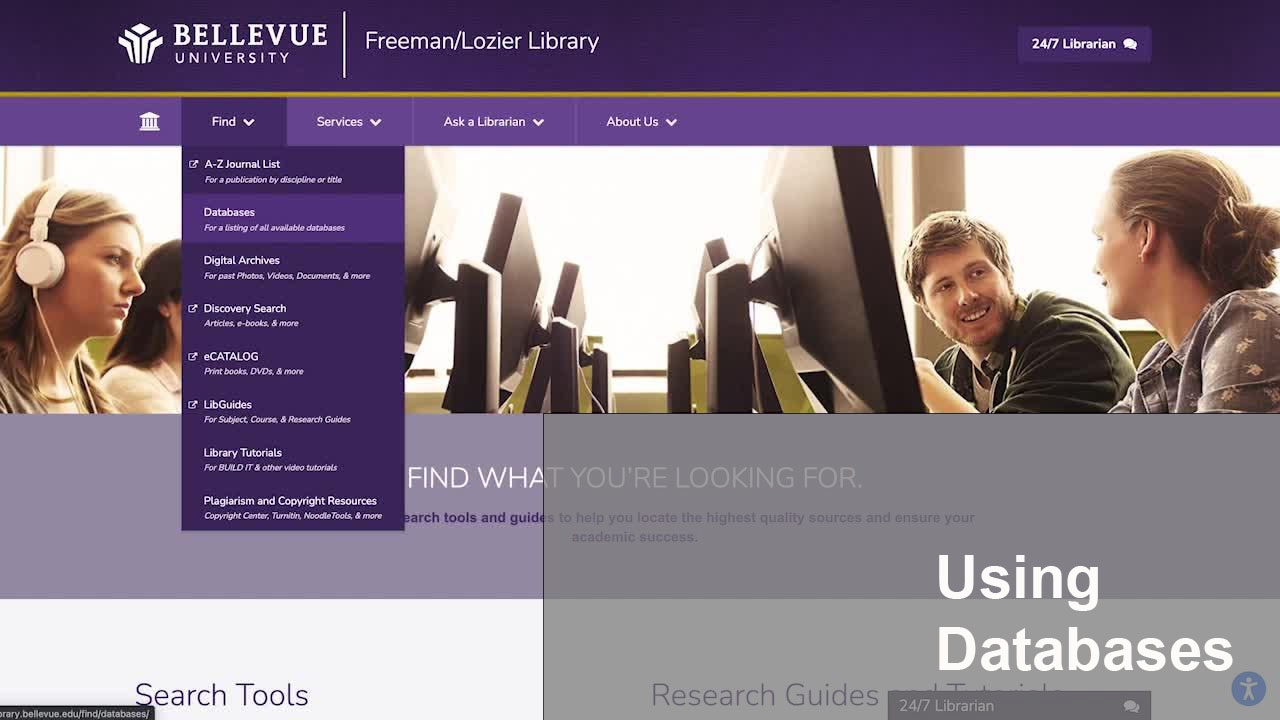The image size is (1280, 720).
Task: Click chat icon in bottom 24/7 Librarian bar
Action: tap(1131, 706)
